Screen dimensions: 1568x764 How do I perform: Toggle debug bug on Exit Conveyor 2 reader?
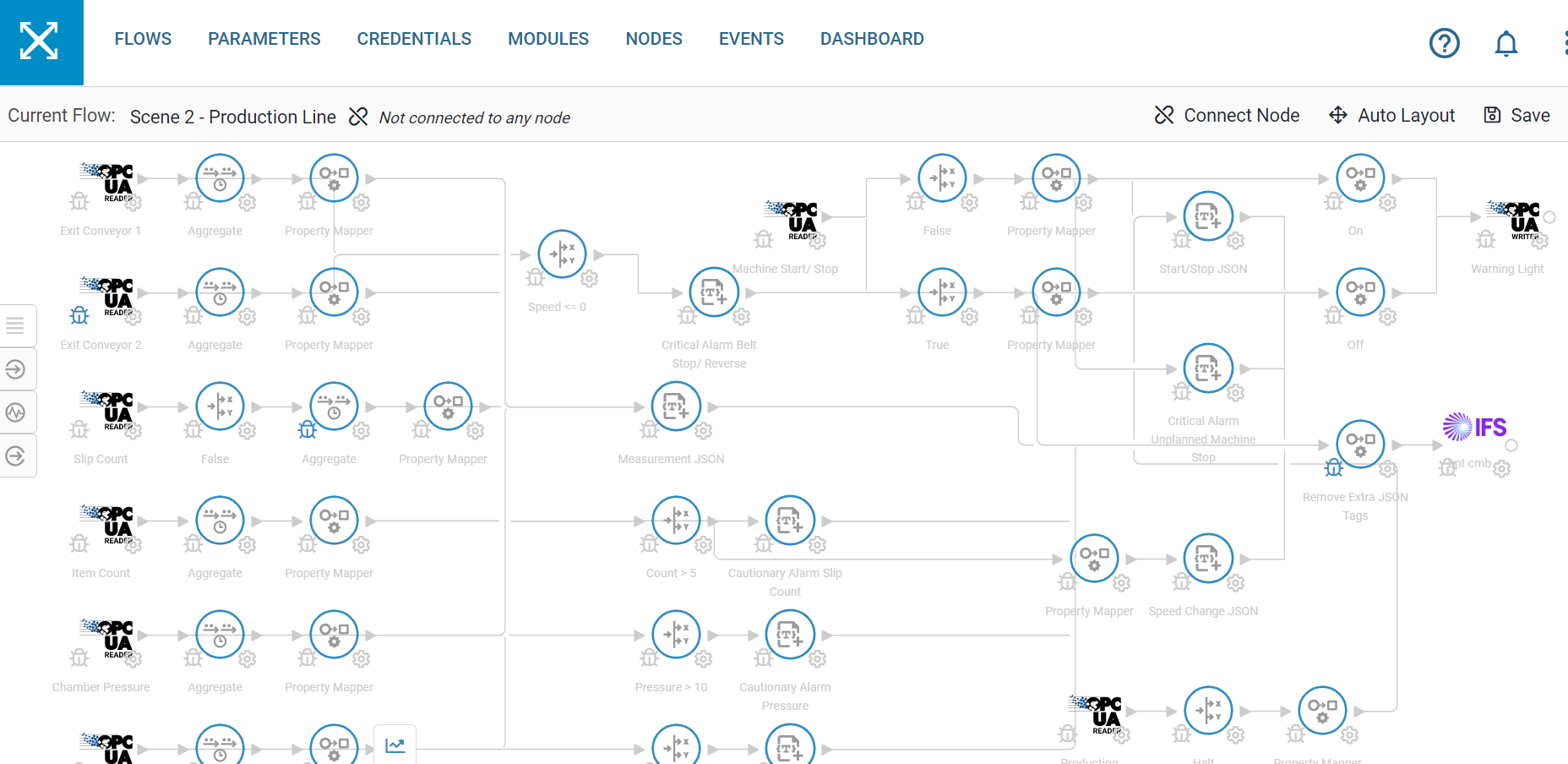click(79, 316)
